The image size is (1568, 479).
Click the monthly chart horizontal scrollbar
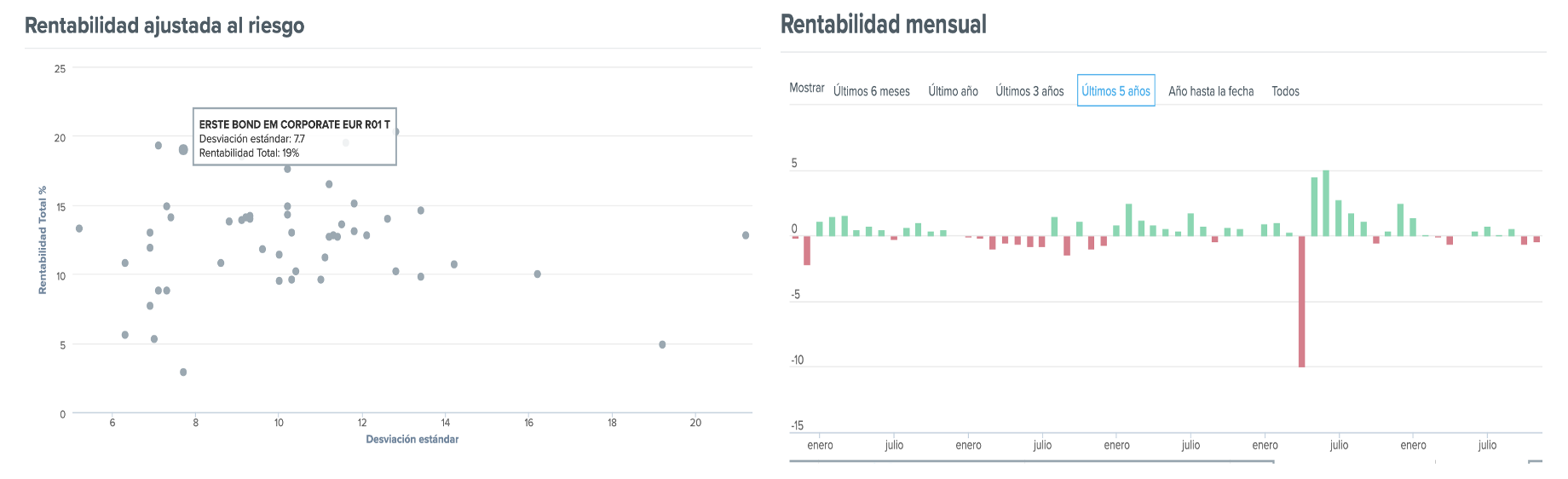tap(1031, 462)
